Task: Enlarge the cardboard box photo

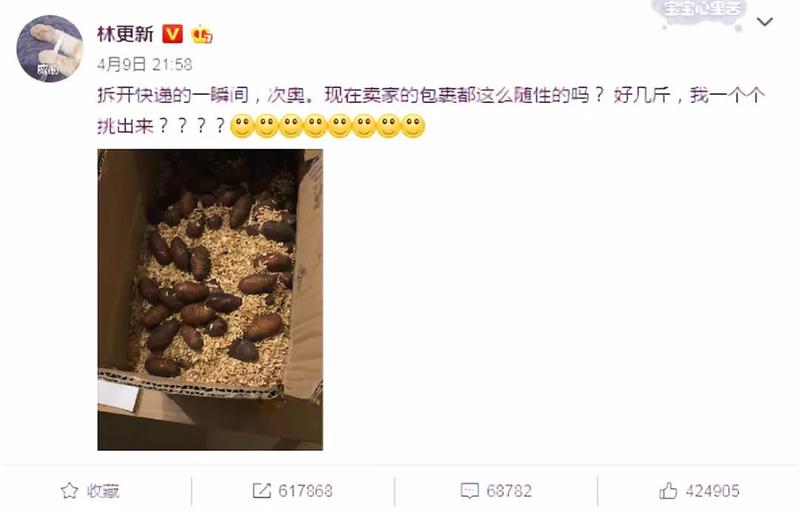Action: point(210,300)
